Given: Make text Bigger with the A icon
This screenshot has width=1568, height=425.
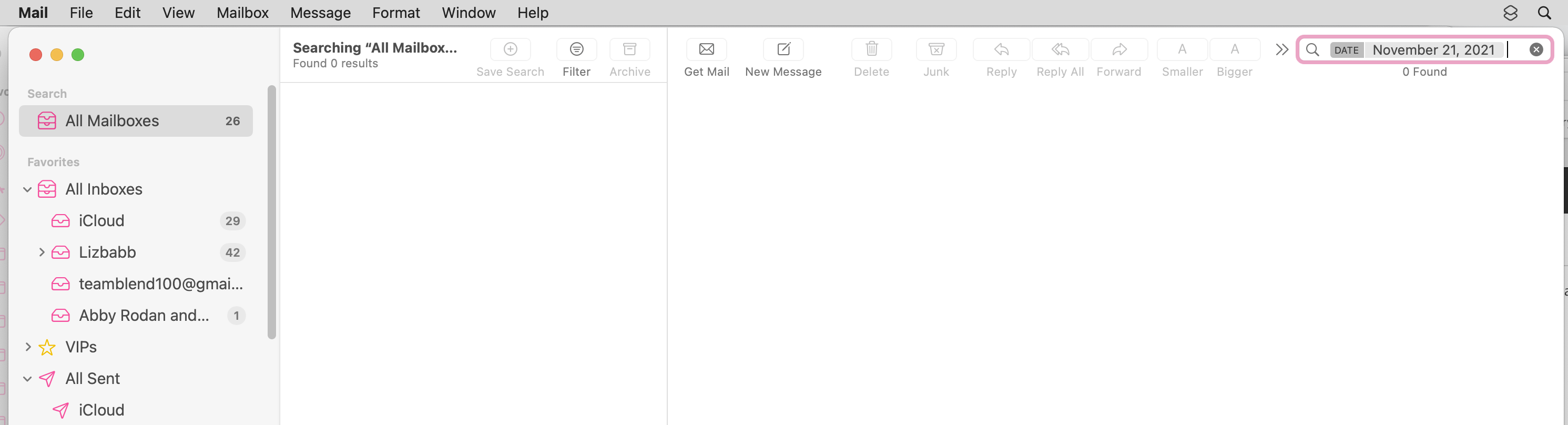Looking at the screenshot, I should point(1235,49).
